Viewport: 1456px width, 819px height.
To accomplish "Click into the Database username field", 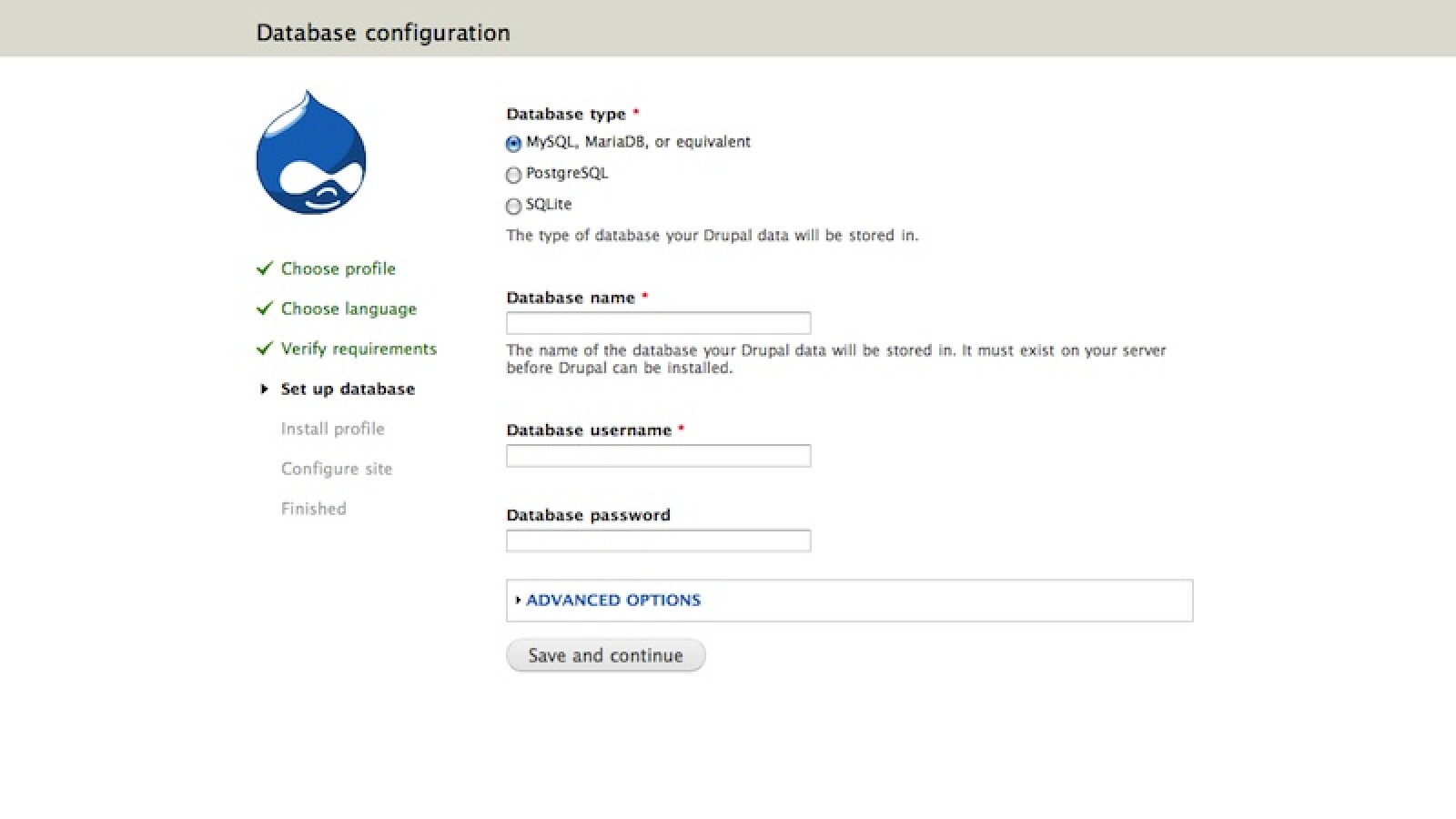I will (658, 456).
